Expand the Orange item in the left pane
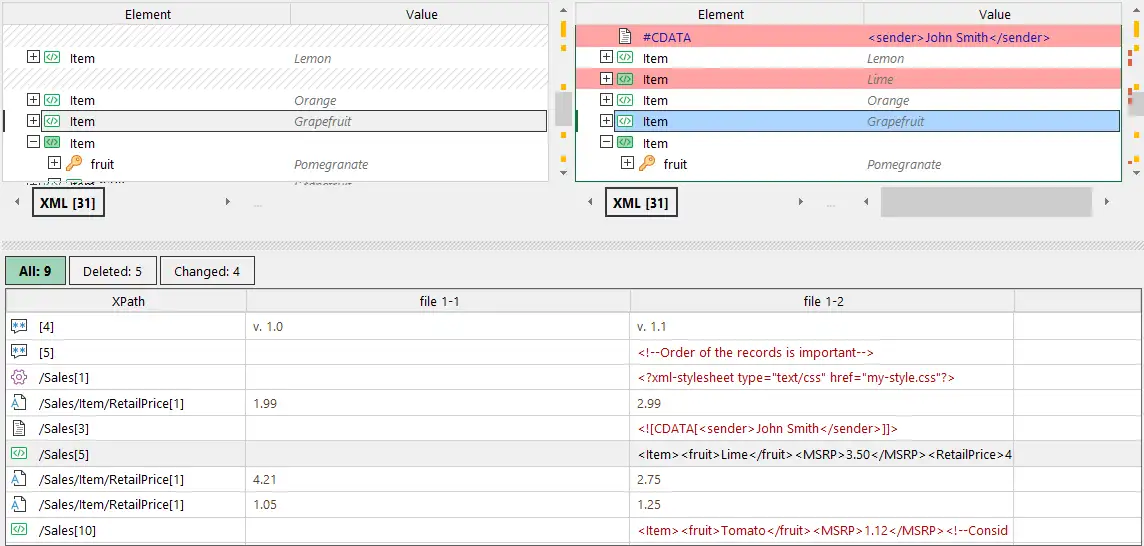 click(33, 99)
